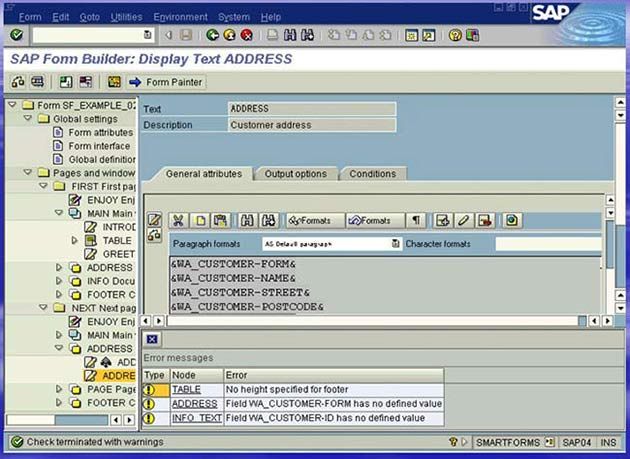Click the Text Editor icon left of the editor
Image resolution: width=630 pixels, height=459 pixels.
pyautogui.click(x=154, y=219)
